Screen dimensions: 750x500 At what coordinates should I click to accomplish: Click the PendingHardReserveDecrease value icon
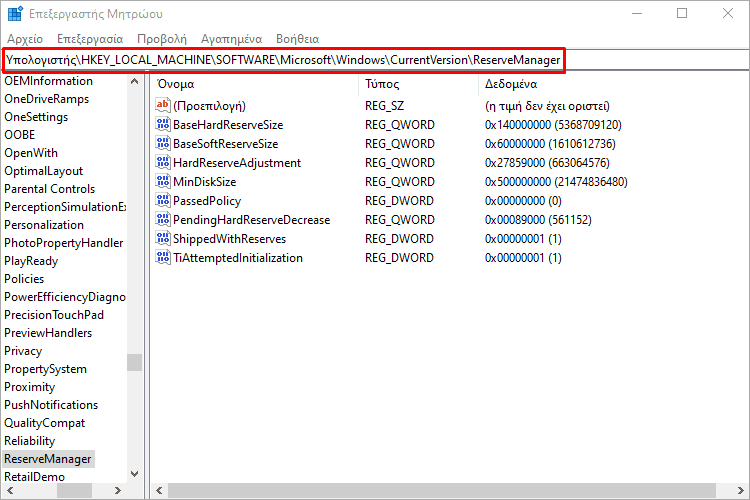coord(163,219)
